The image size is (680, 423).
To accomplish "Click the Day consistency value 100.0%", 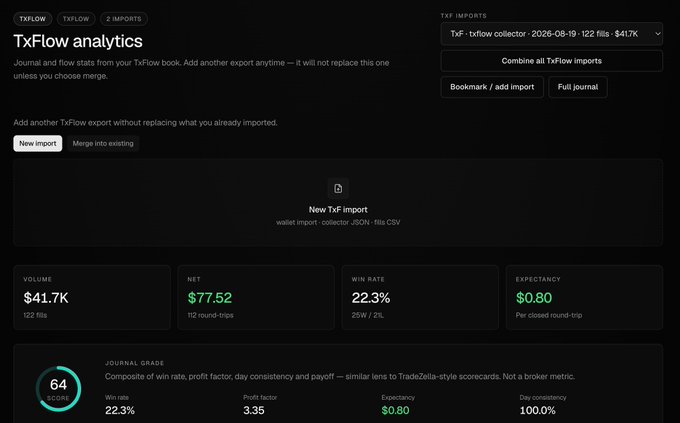I will tap(537, 410).
